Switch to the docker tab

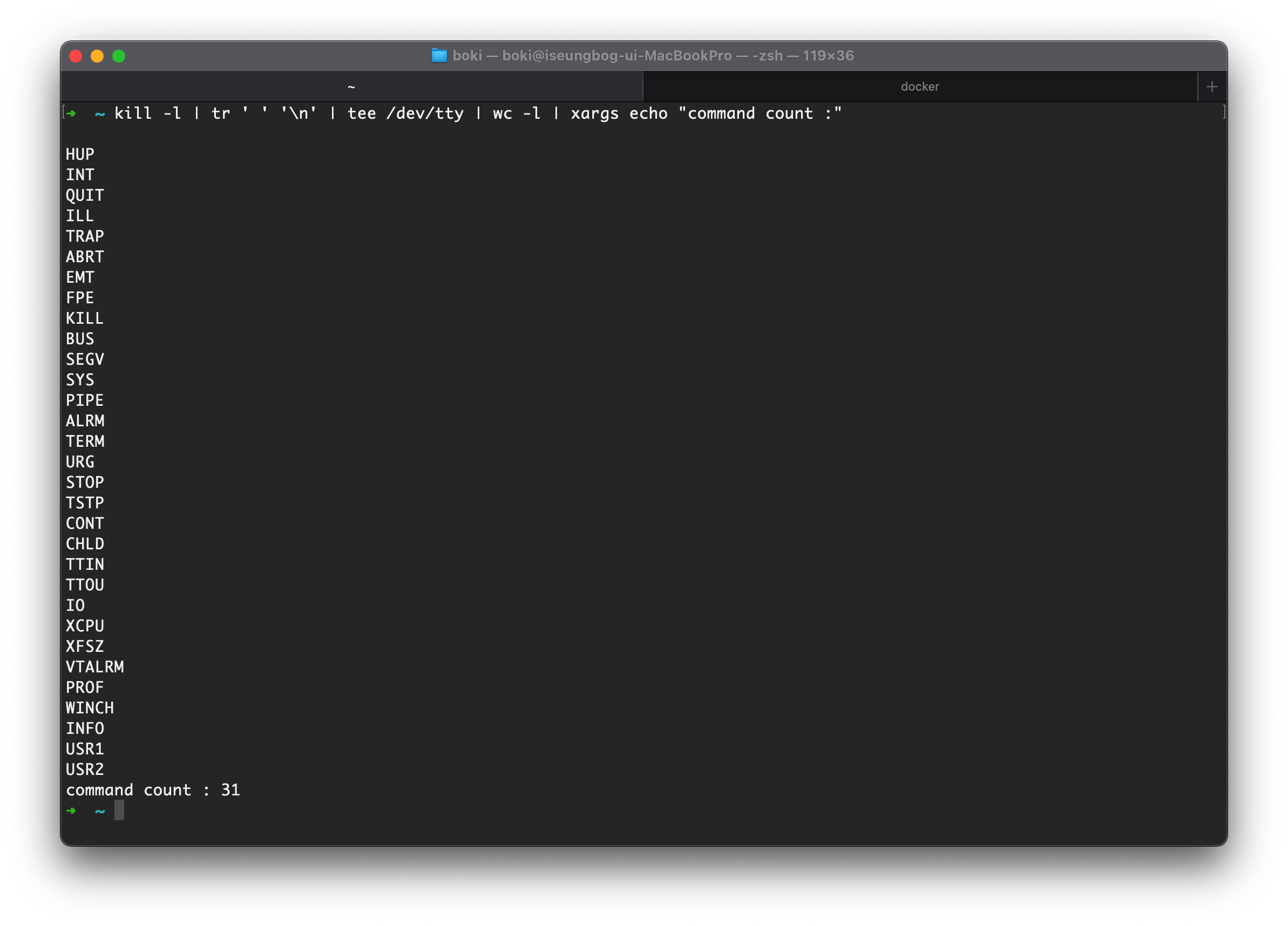click(x=919, y=87)
